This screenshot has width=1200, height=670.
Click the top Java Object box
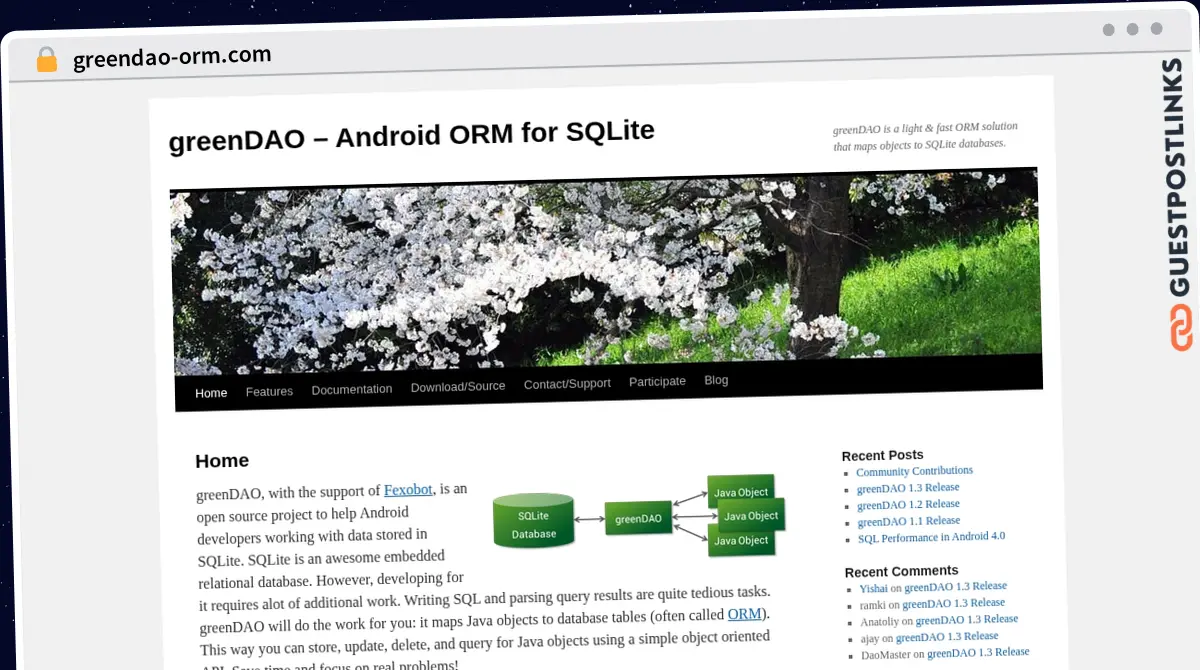740,491
